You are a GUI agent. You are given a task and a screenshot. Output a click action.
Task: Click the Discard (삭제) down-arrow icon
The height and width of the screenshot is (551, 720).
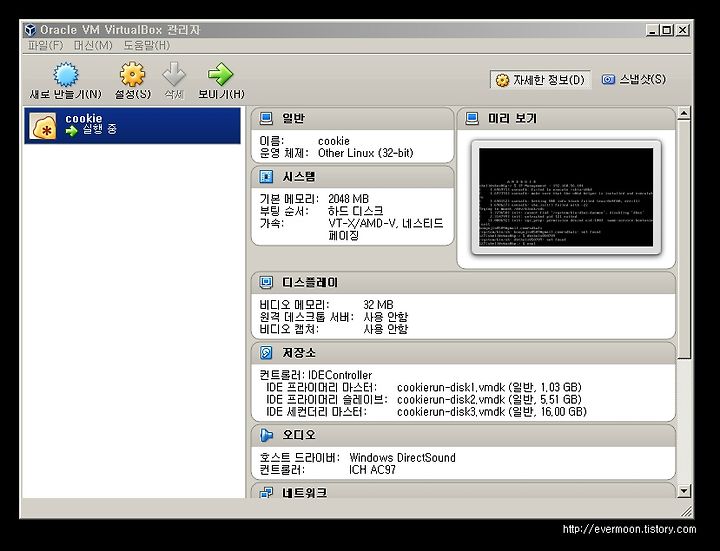point(174,74)
